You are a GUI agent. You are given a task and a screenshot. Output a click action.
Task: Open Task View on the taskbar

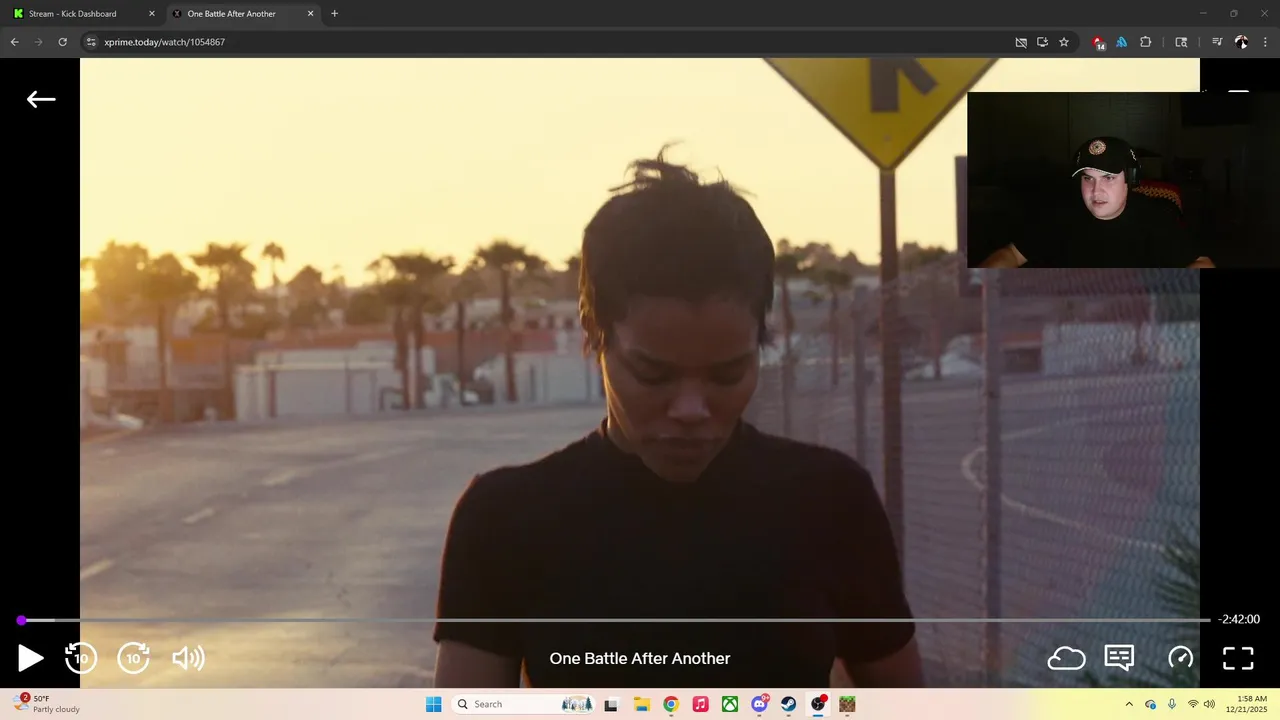[x=611, y=704]
